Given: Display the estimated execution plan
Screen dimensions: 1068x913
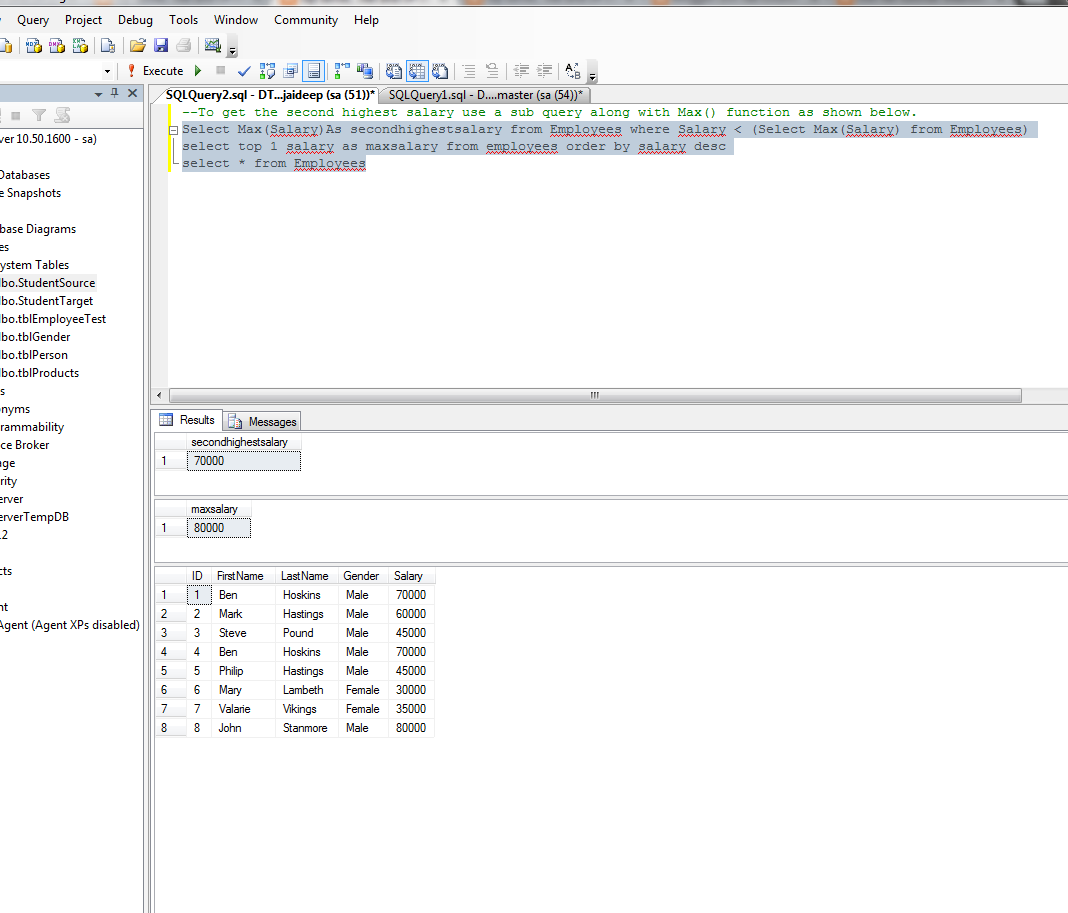Looking at the screenshot, I should point(268,71).
